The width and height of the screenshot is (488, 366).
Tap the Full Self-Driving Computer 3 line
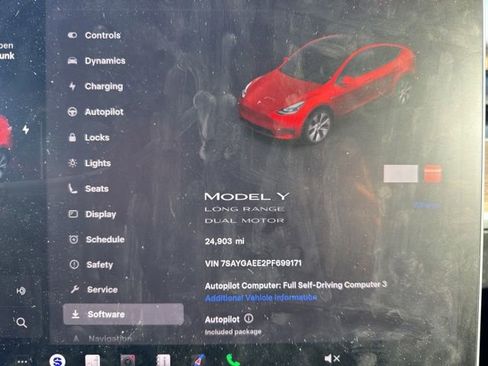point(296,285)
